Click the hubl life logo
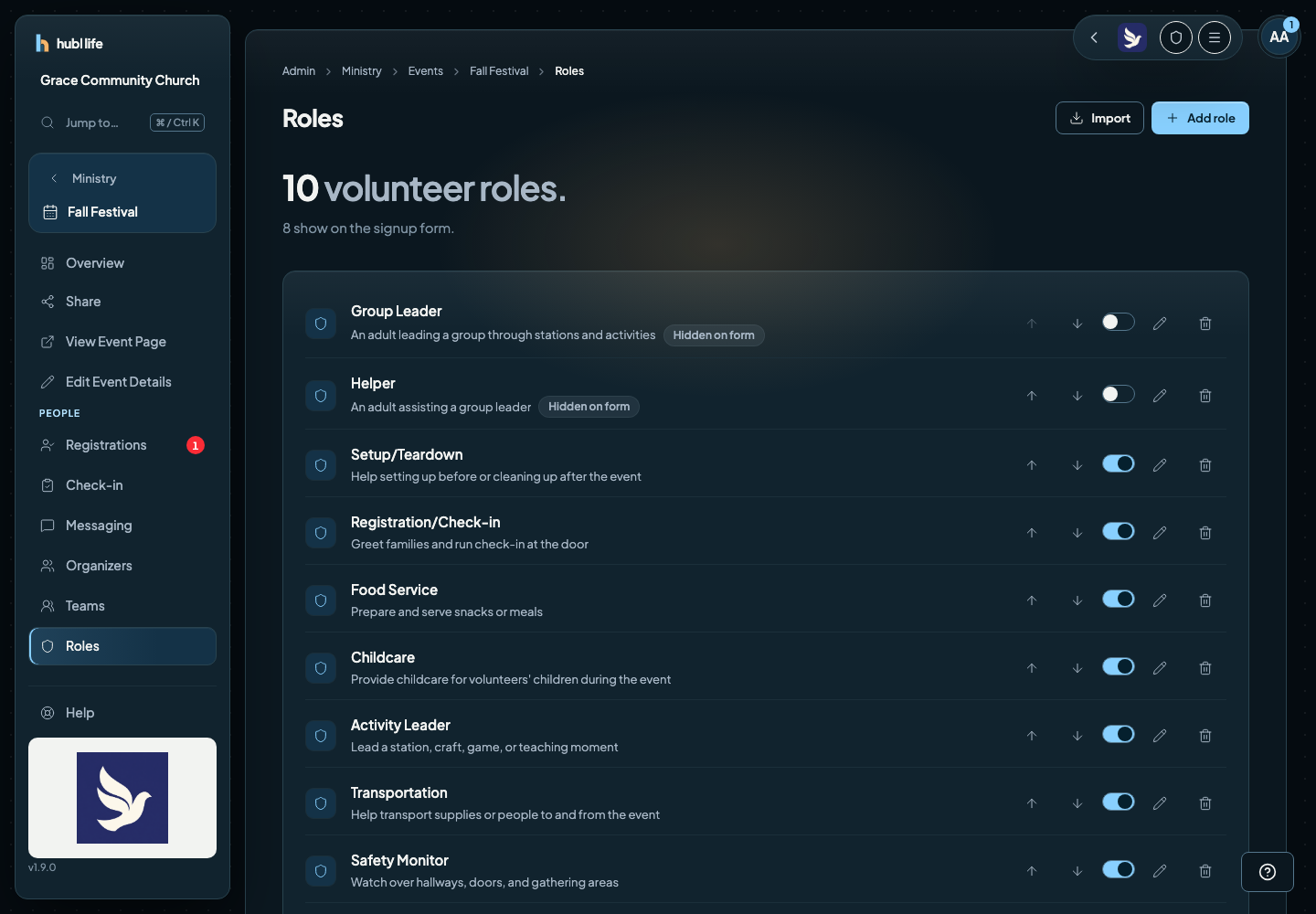Image resolution: width=1316 pixels, height=914 pixels. click(x=69, y=43)
